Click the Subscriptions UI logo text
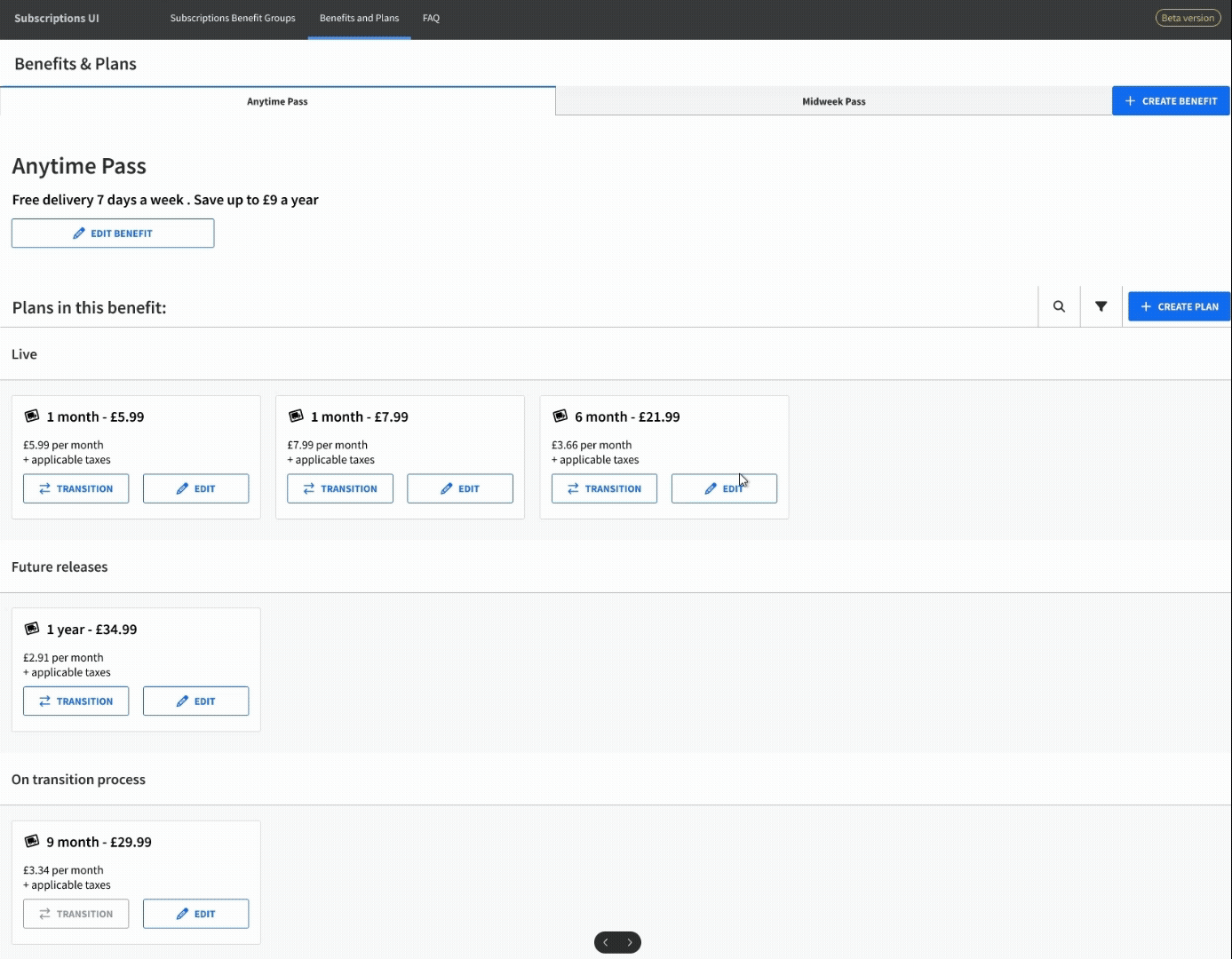Viewport: 1232px width, 959px height. click(x=57, y=18)
